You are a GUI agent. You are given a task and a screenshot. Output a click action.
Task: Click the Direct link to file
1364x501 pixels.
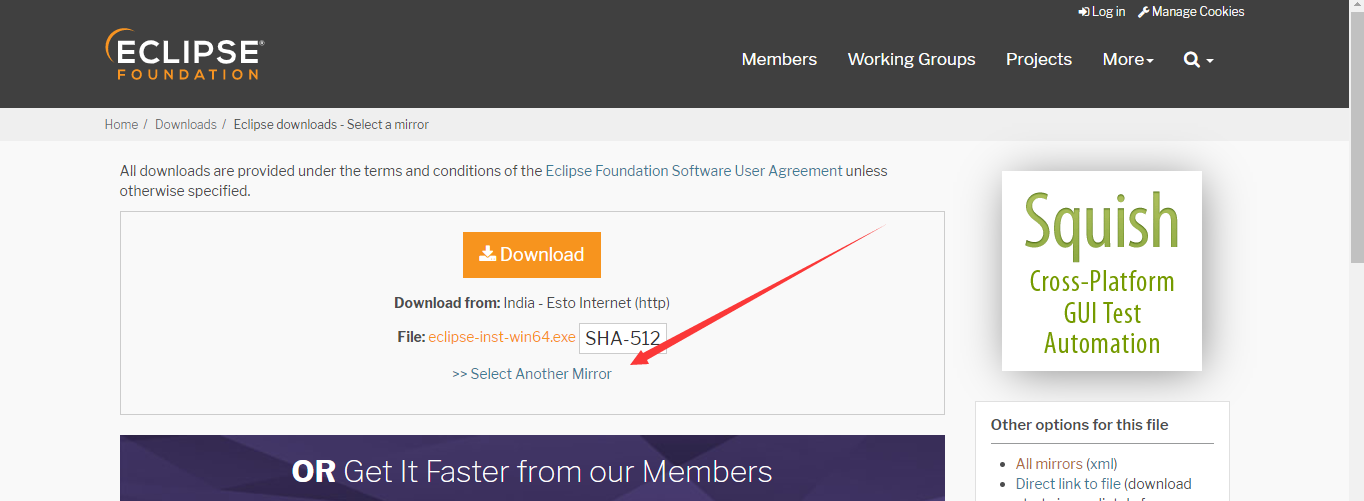coord(1067,484)
